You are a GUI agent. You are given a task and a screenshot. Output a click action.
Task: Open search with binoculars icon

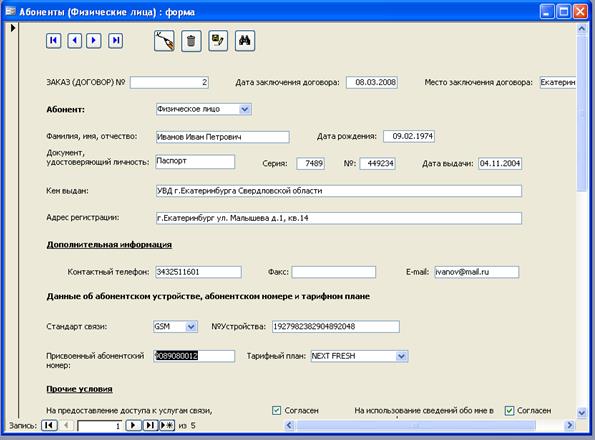(245, 41)
